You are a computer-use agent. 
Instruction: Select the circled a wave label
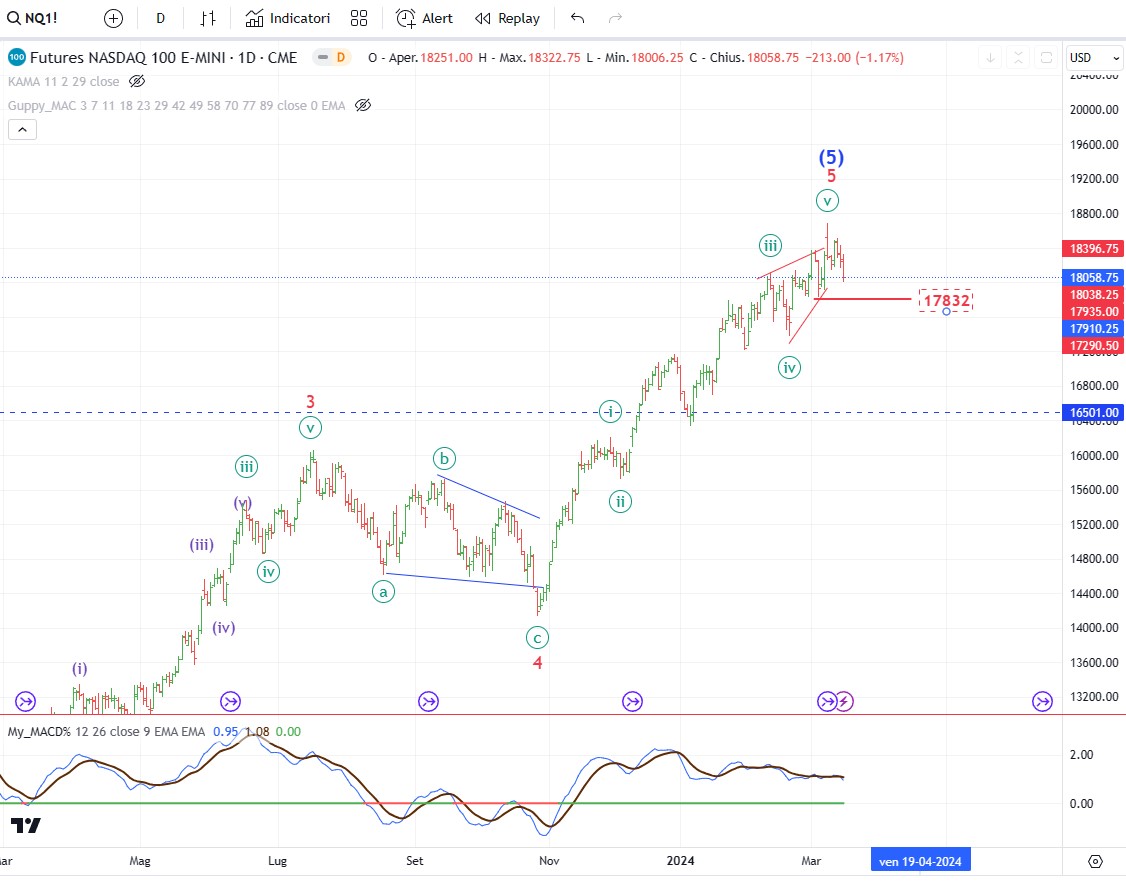(383, 592)
